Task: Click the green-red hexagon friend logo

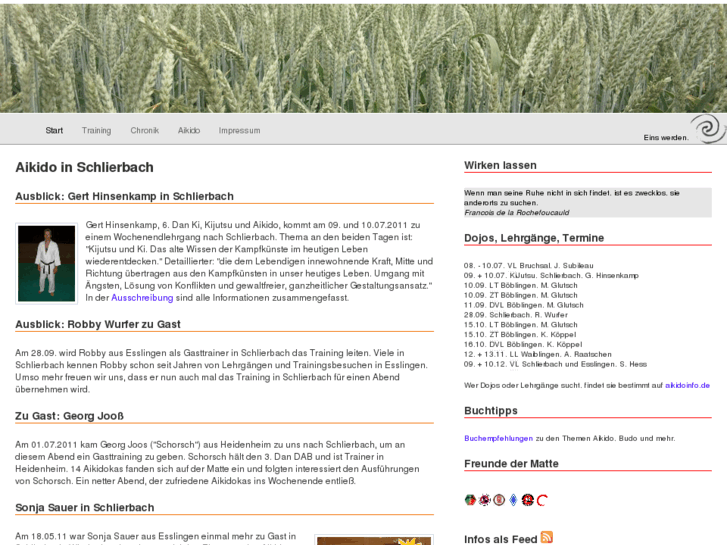Action: [x=470, y=500]
